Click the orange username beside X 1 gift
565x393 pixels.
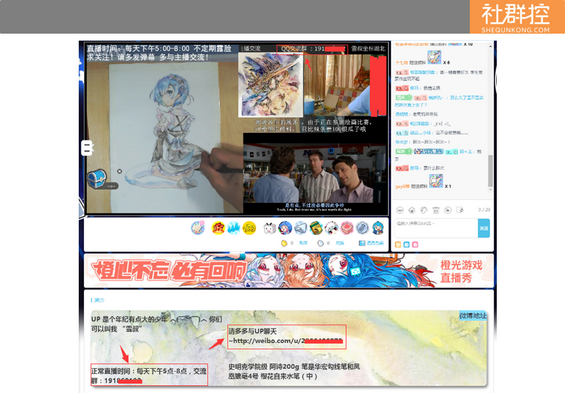(x=402, y=186)
